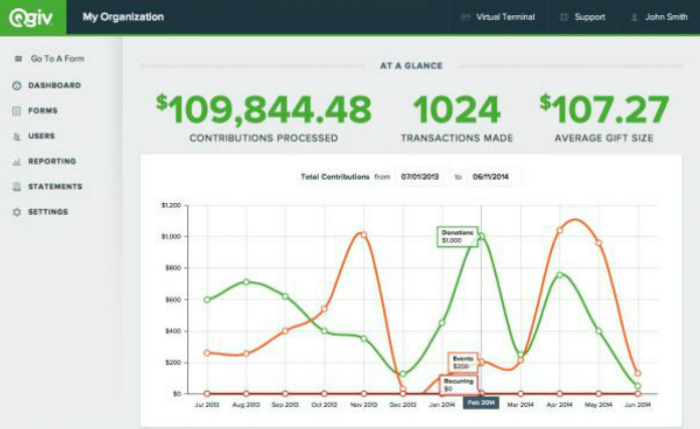
Task: Click the Settings gear icon
Action: pos(16,212)
